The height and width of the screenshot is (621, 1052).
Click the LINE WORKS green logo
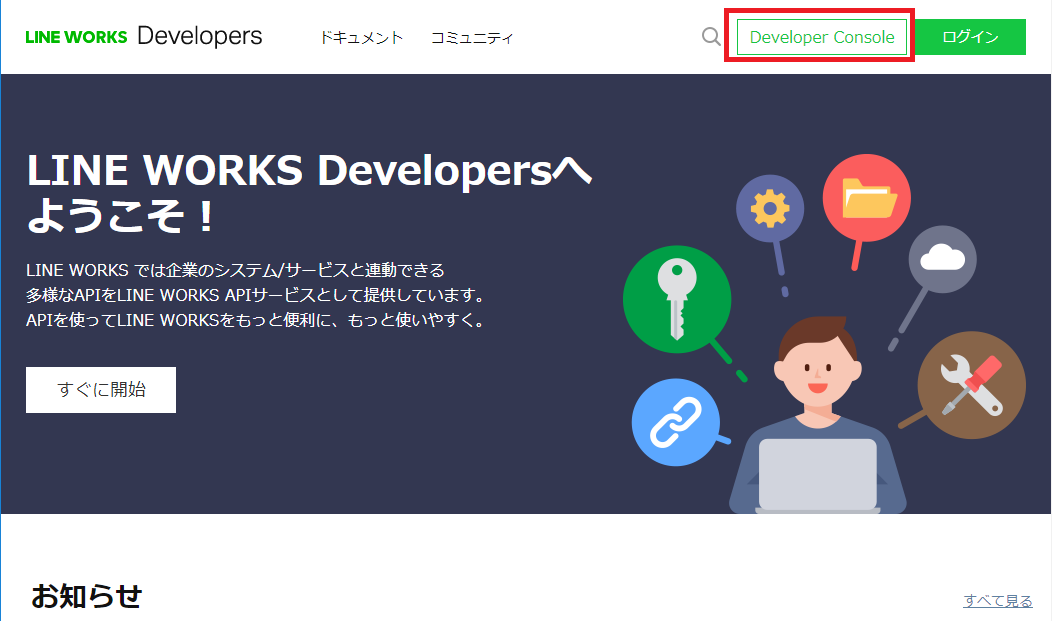(76, 37)
